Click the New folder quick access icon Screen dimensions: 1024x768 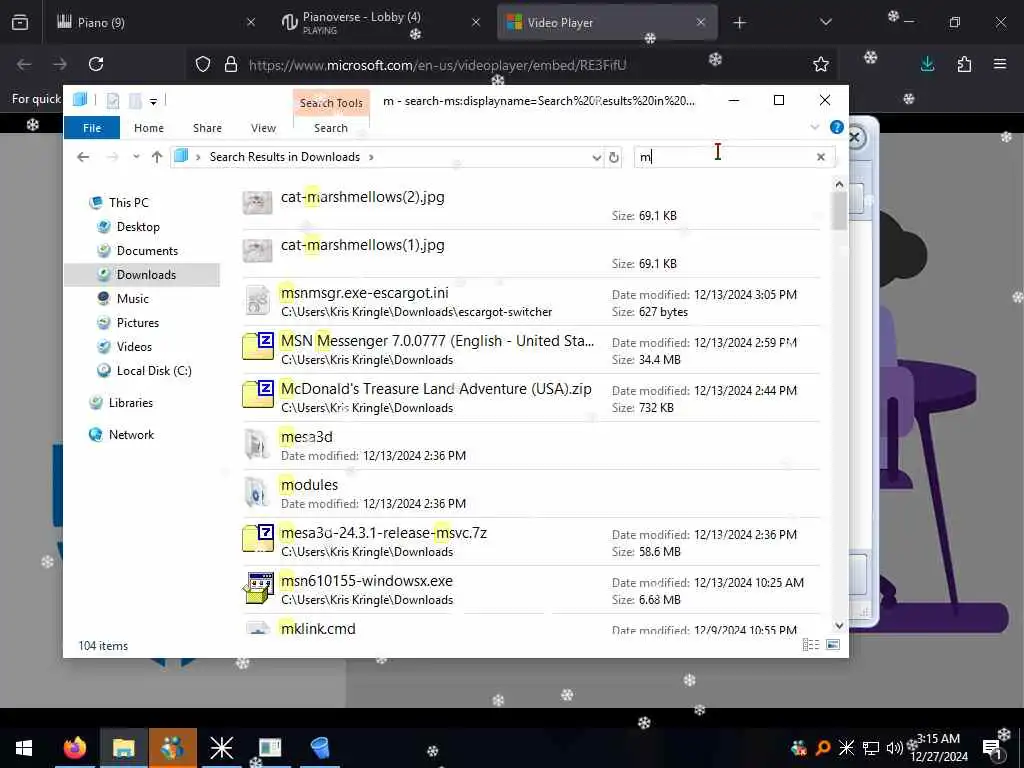[135, 101]
